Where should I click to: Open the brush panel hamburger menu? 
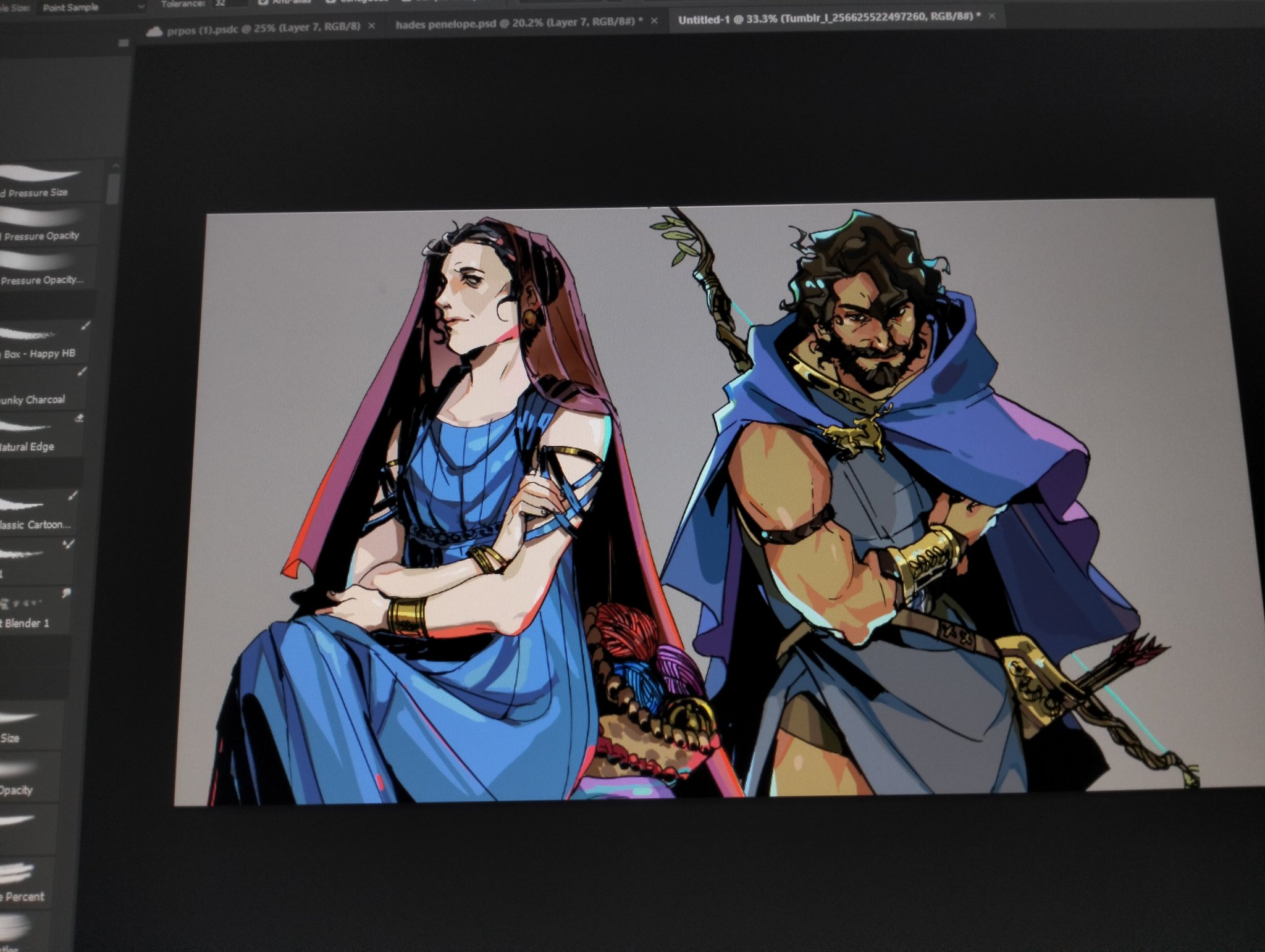click(124, 43)
